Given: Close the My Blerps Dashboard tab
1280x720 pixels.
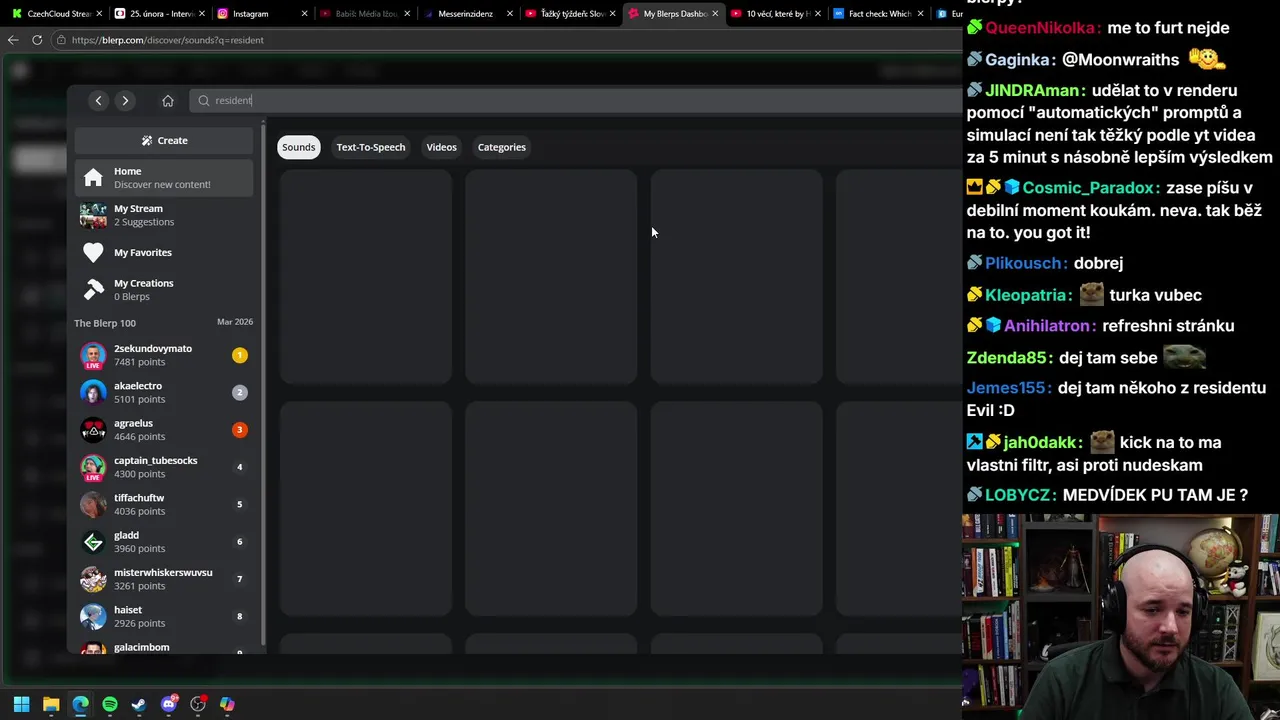Looking at the screenshot, I should [x=715, y=14].
